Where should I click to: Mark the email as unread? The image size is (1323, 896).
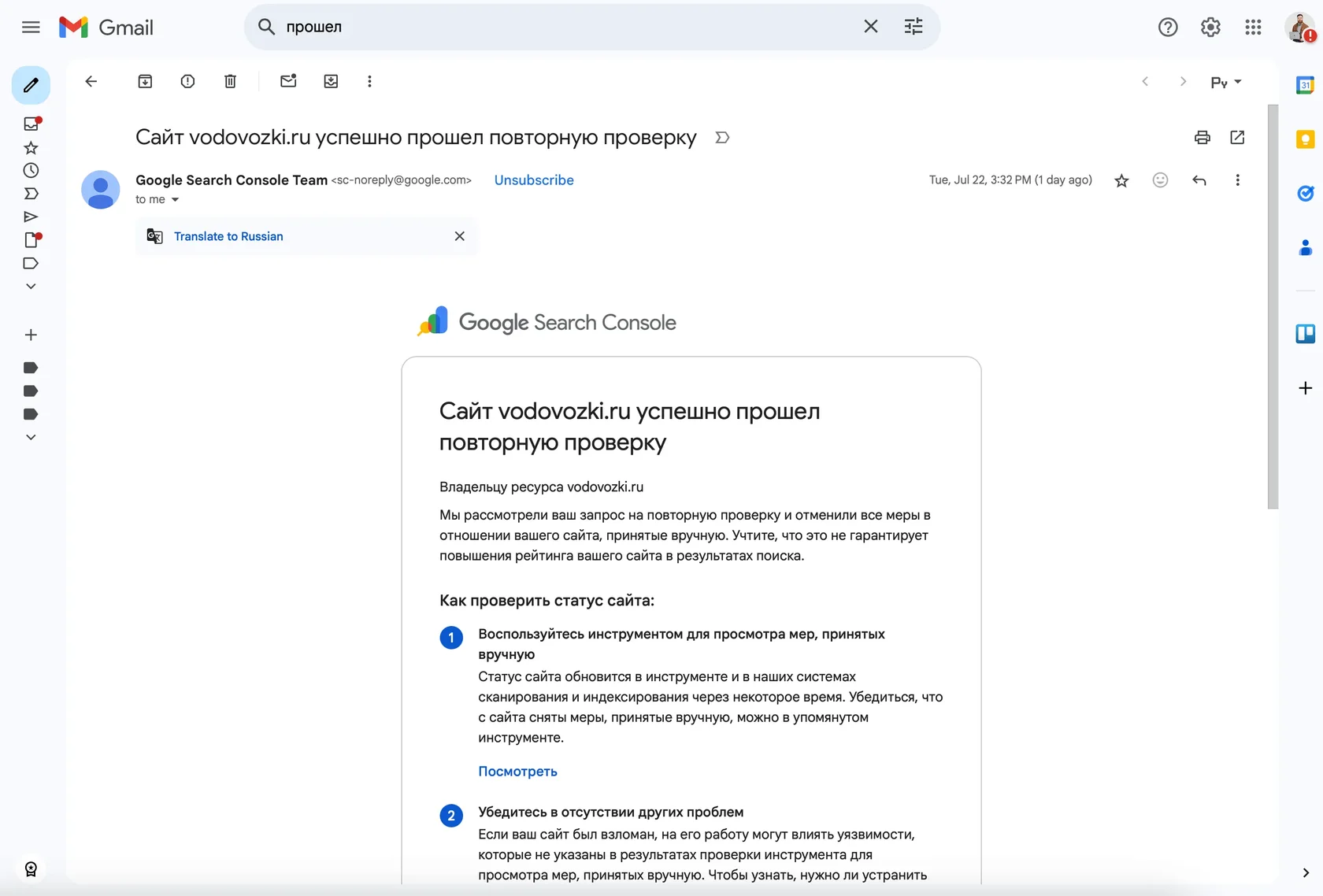pos(288,81)
